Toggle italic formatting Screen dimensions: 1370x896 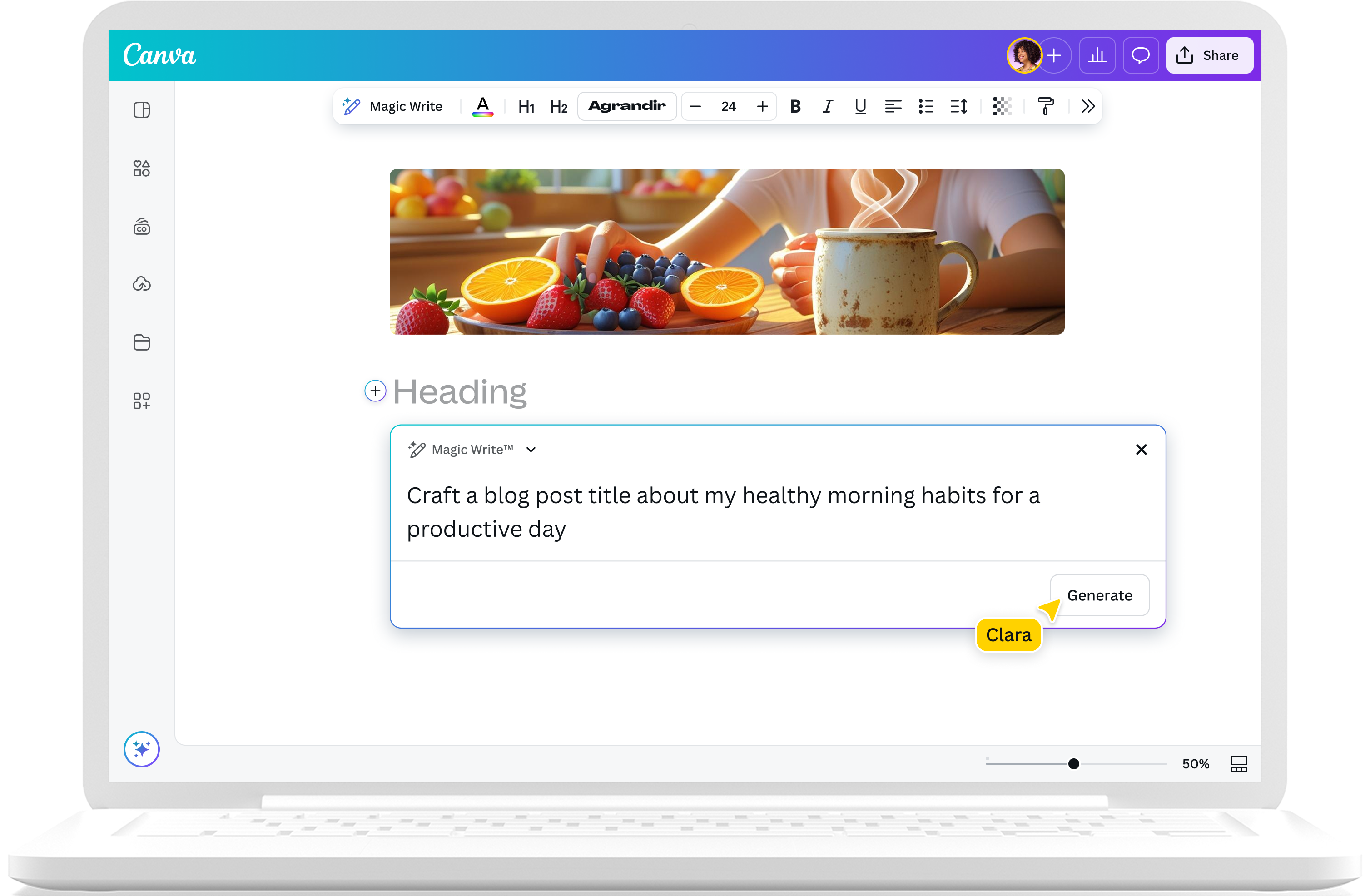[x=827, y=106]
